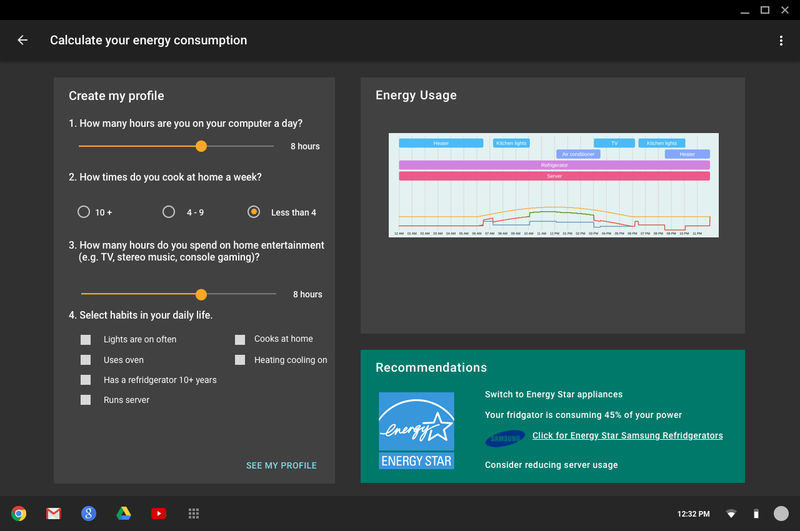Launch Chrome from the shelf
The image size is (800, 531).
click(x=19, y=513)
